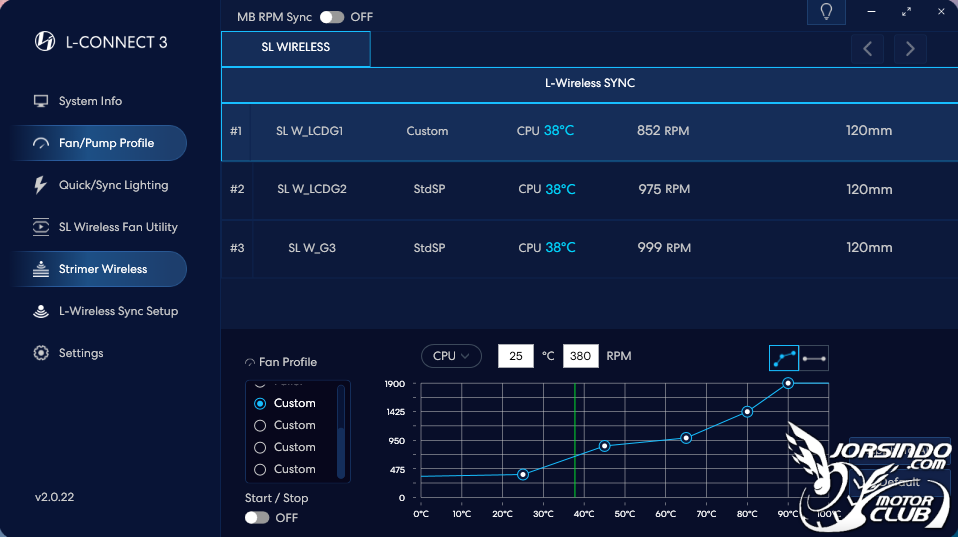Click 120mm size in row #1

(869, 131)
